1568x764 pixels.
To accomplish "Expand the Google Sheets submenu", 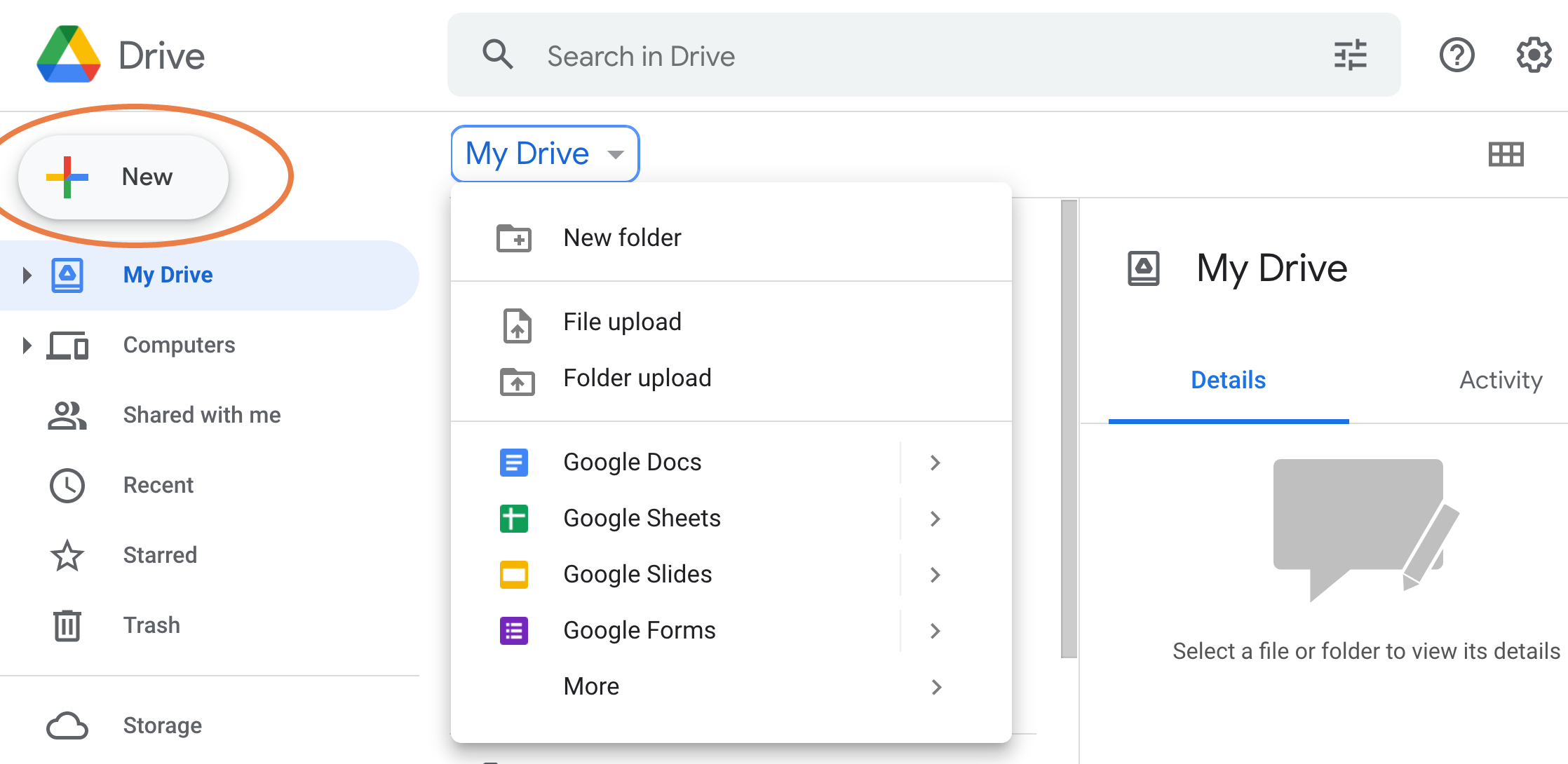I will (x=935, y=518).
